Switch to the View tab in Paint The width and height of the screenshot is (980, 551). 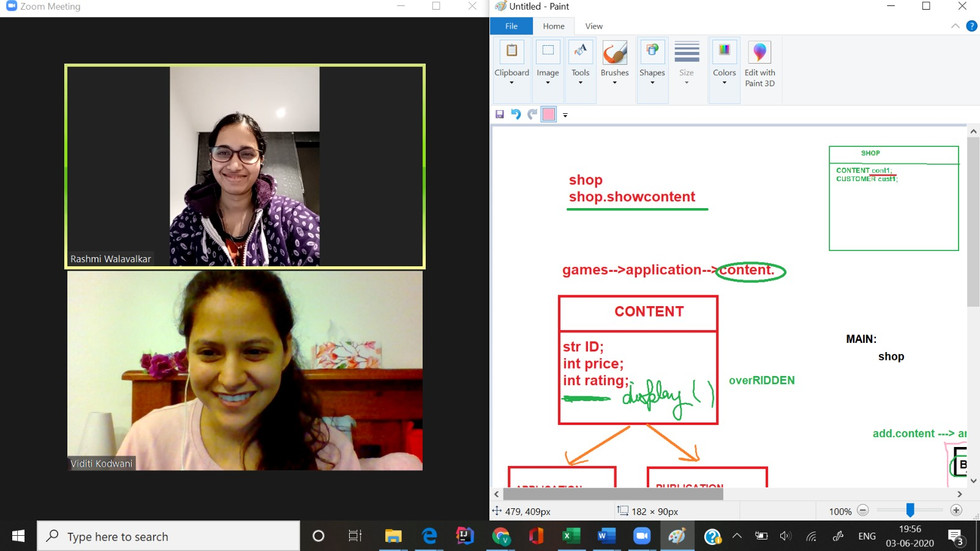[594, 26]
